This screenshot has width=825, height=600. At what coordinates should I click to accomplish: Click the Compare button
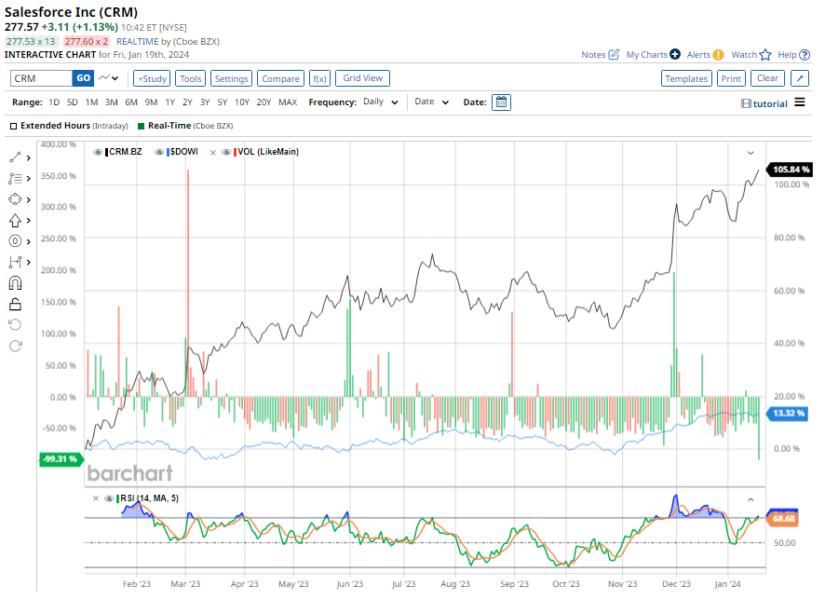[282, 78]
